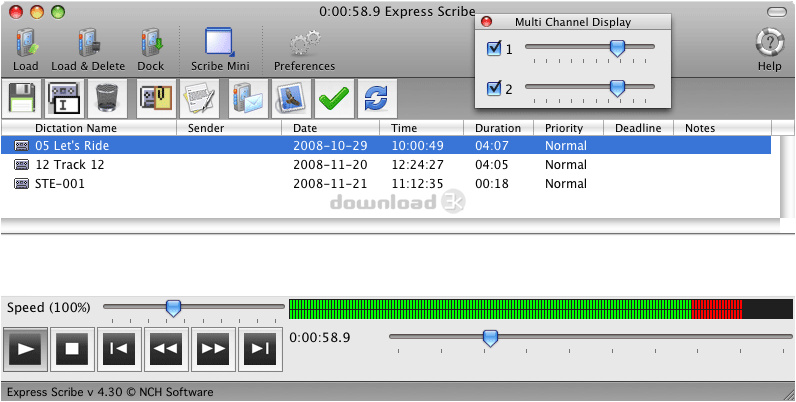Click the green checkmark done icon

[x=332, y=98]
